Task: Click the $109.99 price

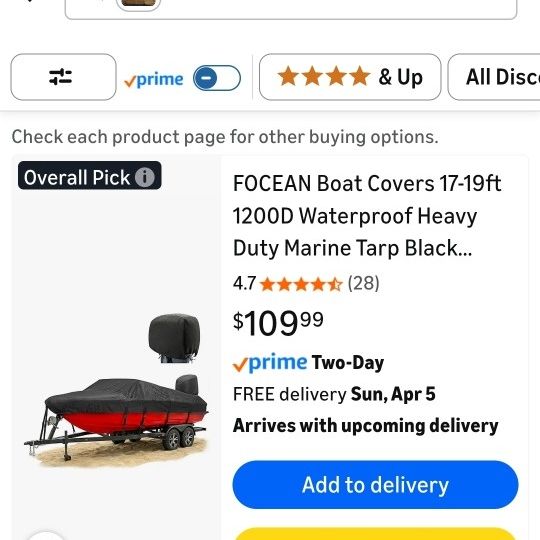Action: [278, 322]
